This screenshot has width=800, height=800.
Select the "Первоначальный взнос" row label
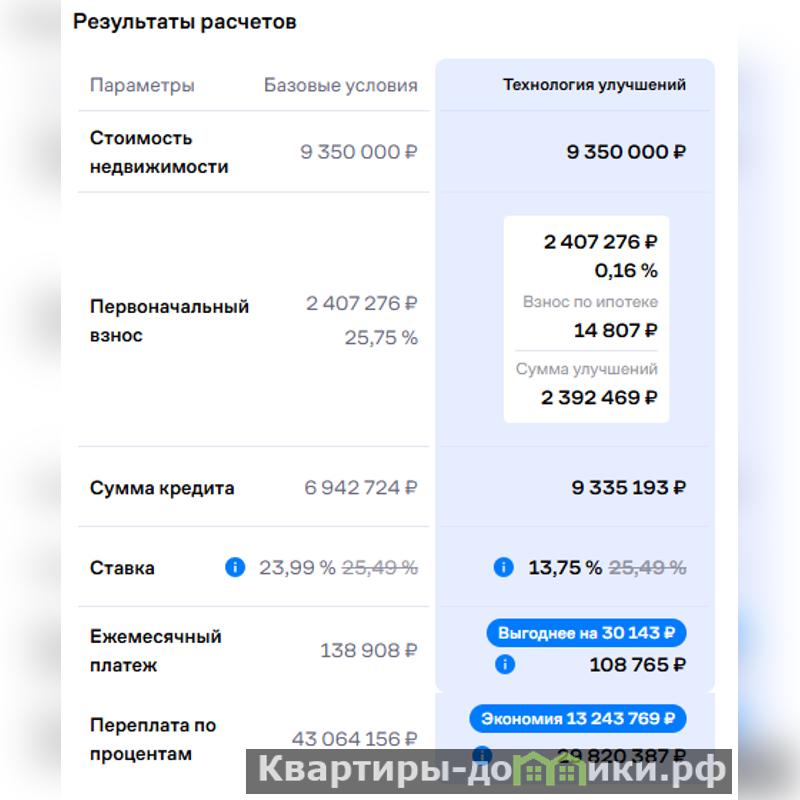[169, 321]
